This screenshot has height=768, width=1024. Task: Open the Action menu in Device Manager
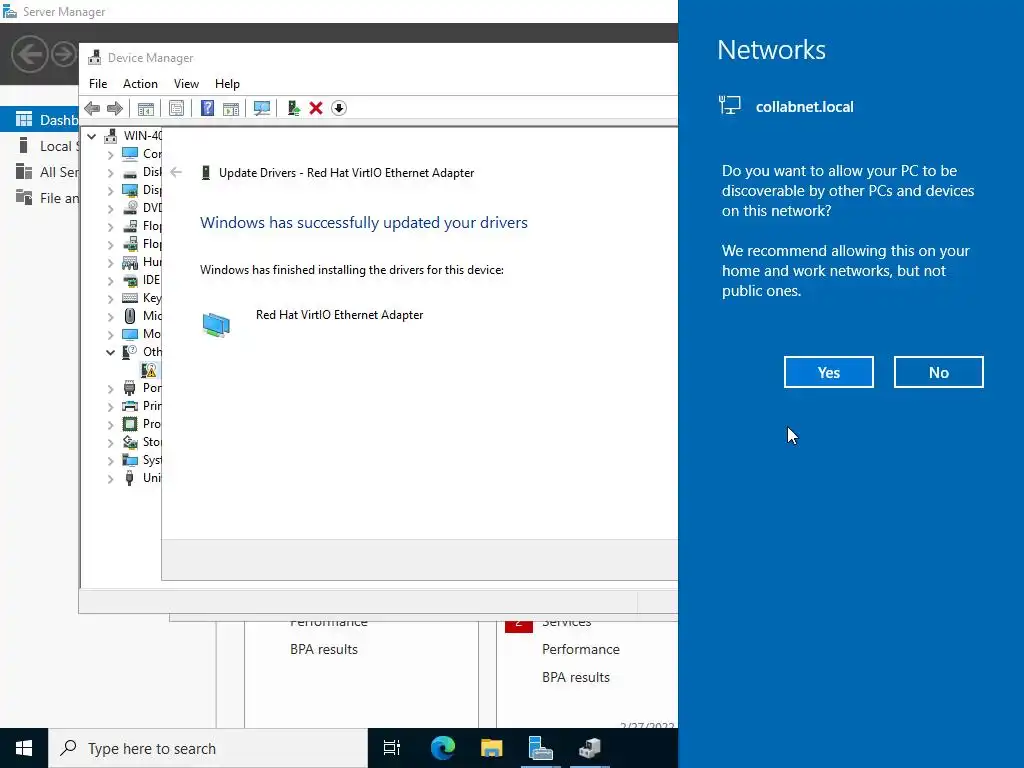(x=140, y=84)
